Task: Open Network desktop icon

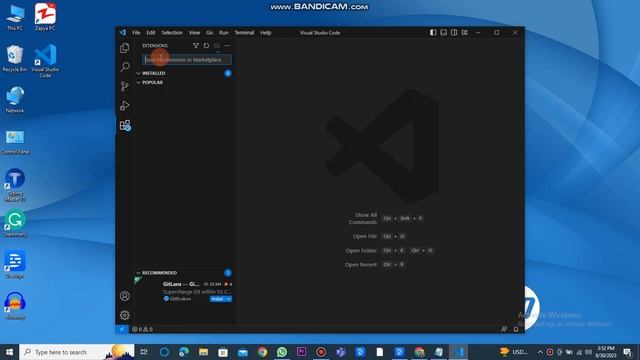Action: [15, 100]
